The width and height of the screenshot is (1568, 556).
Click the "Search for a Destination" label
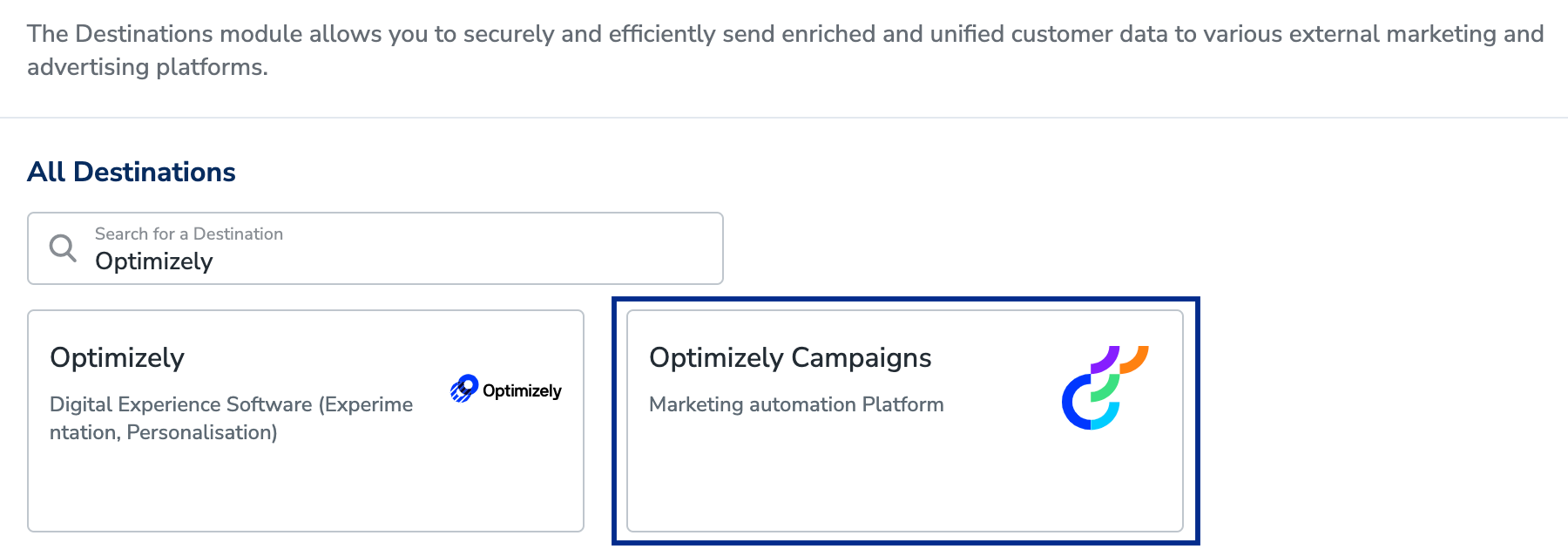point(189,234)
